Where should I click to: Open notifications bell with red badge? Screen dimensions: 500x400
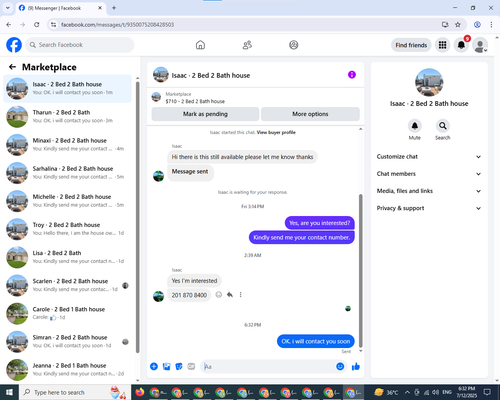[461, 45]
